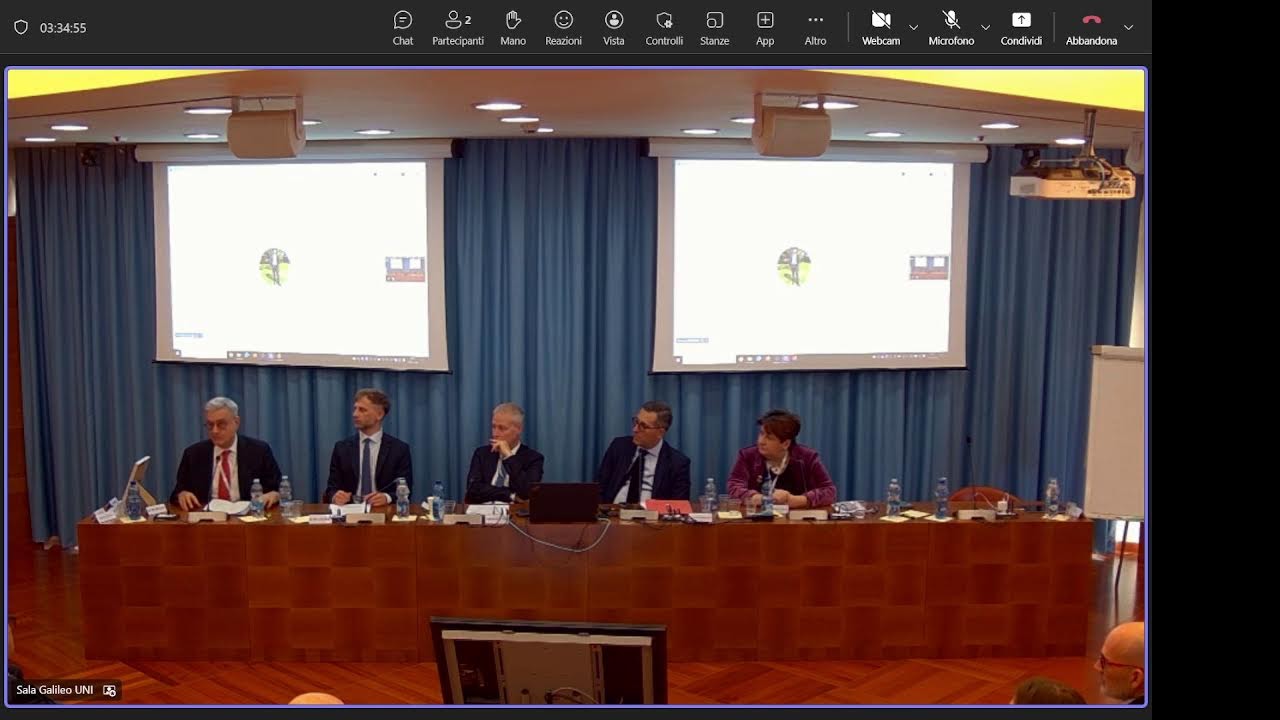Turn on the Webcam

(881, 28)
